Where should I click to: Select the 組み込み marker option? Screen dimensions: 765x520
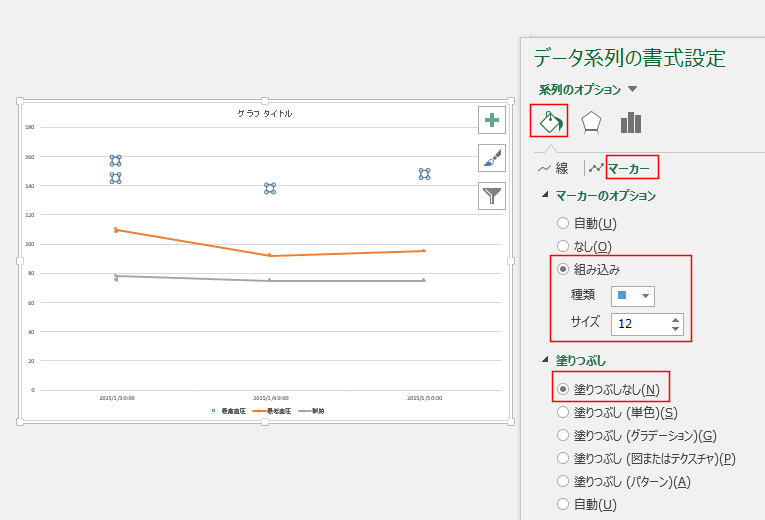pyautogui.click(x=564, y=269)
